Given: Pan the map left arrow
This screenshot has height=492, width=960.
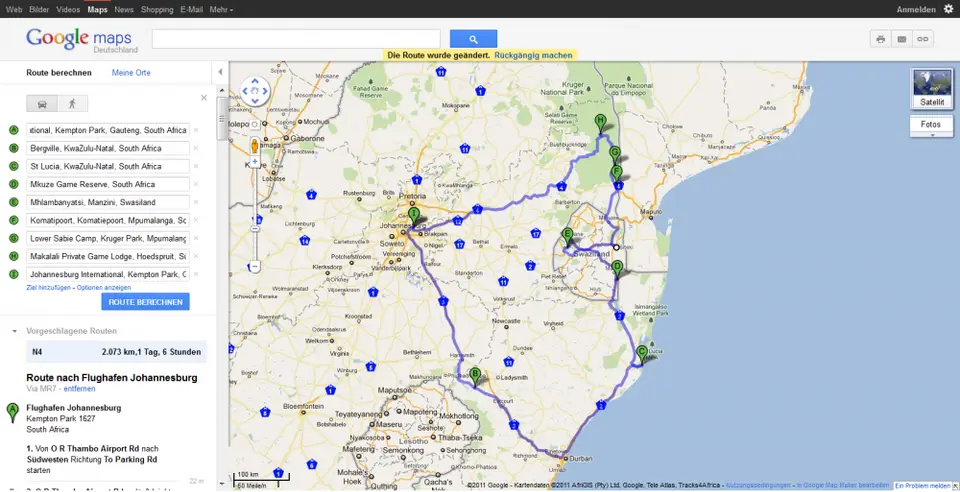Looking at the screenshot, I should click(x=245, y=91).
